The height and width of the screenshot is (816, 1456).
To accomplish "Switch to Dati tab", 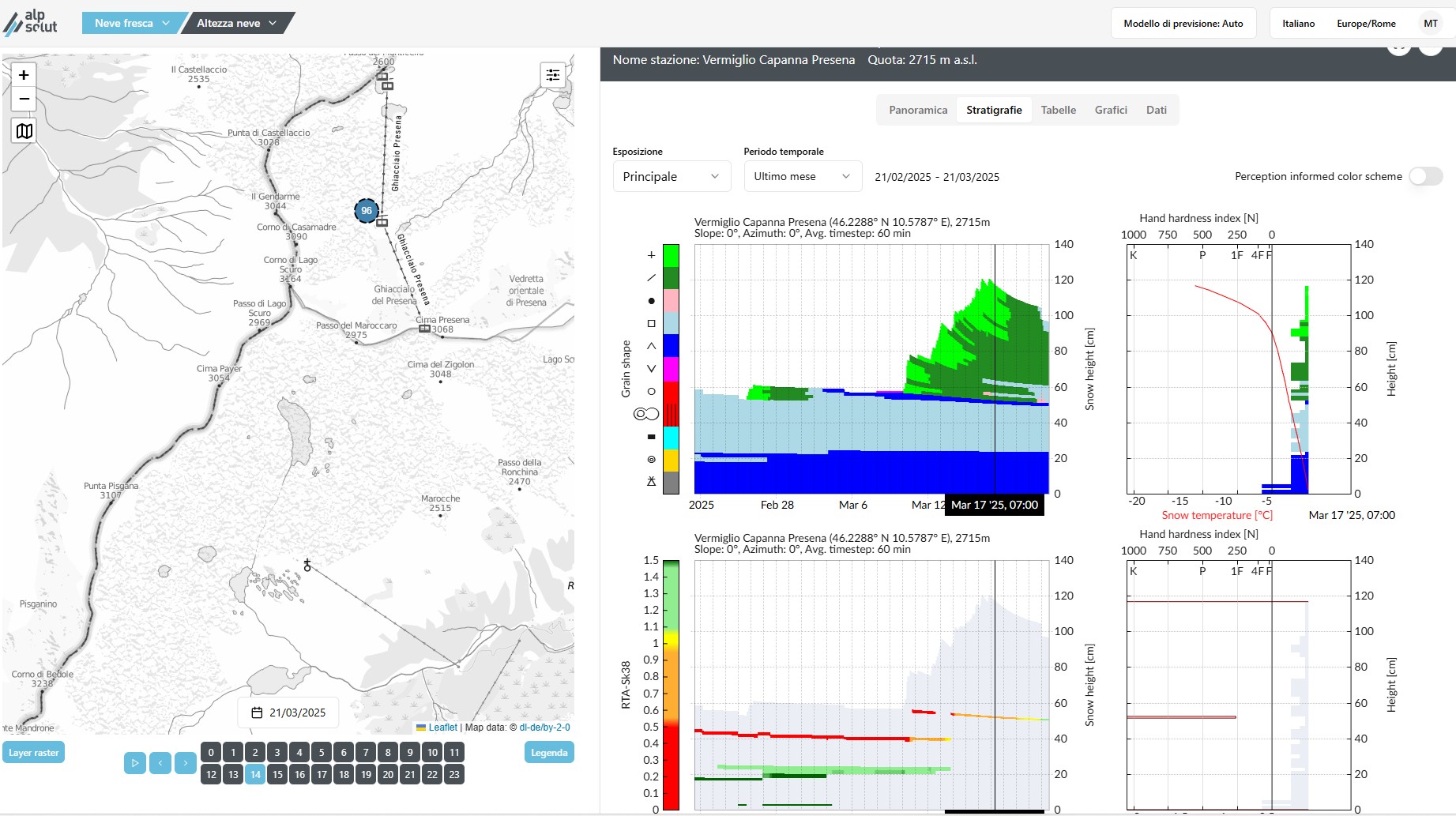I will coord(1157,110).
